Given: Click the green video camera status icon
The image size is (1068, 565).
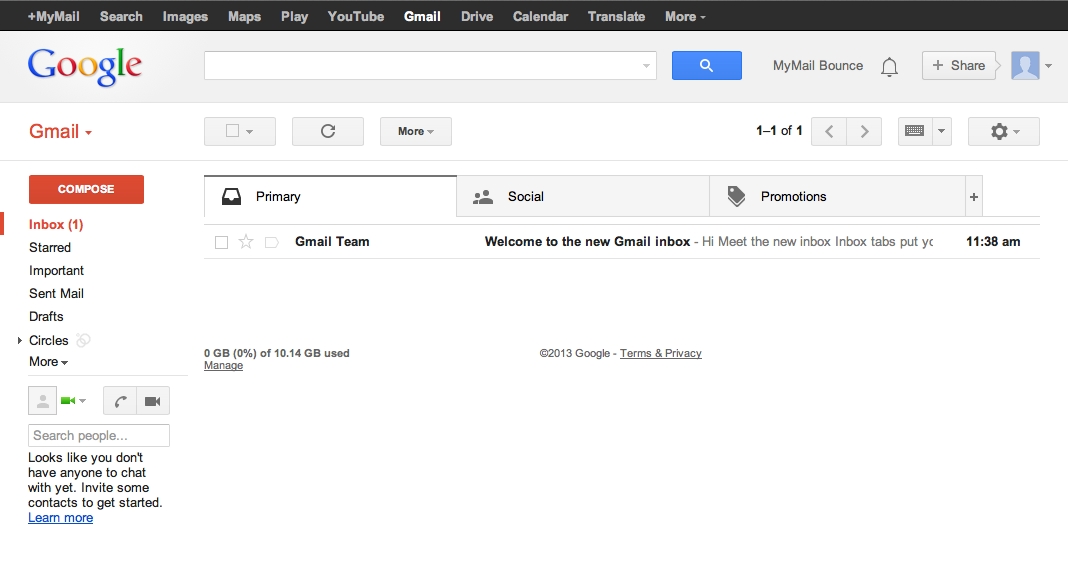Looking at the screenshot, I should click(x=67, y=400).
